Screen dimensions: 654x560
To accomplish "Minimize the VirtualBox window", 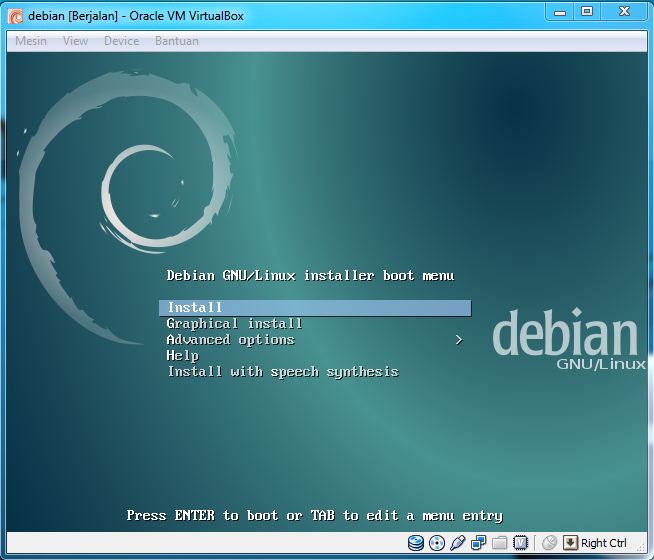I will pos(560,12).
